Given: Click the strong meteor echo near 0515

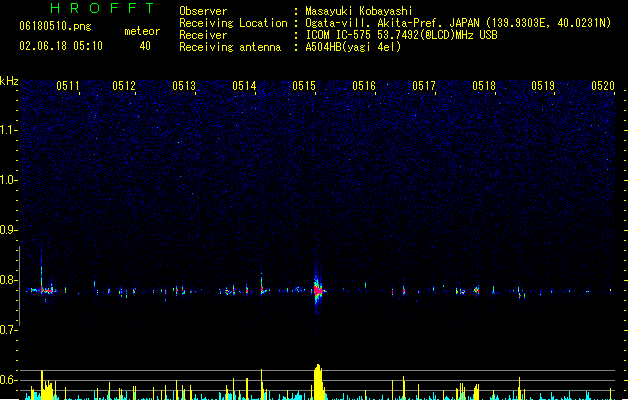Looking at the screenshot, I should (318, 289).
